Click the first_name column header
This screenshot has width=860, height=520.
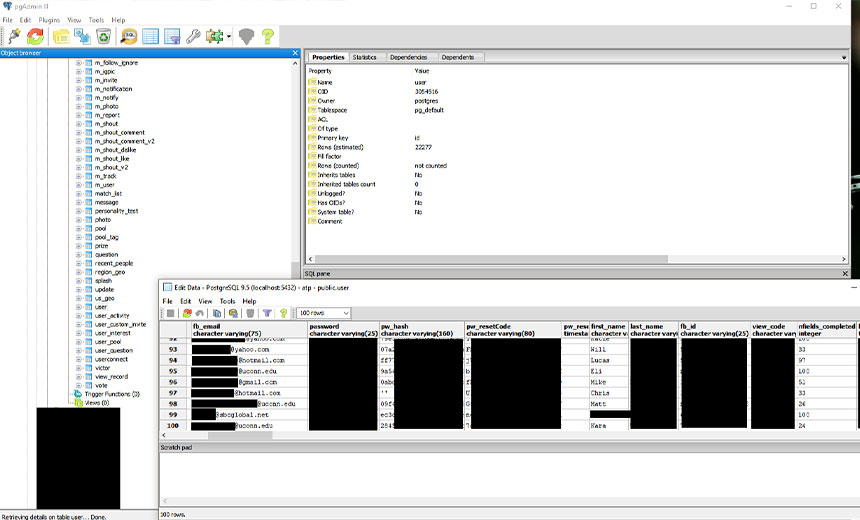point(609,330)
